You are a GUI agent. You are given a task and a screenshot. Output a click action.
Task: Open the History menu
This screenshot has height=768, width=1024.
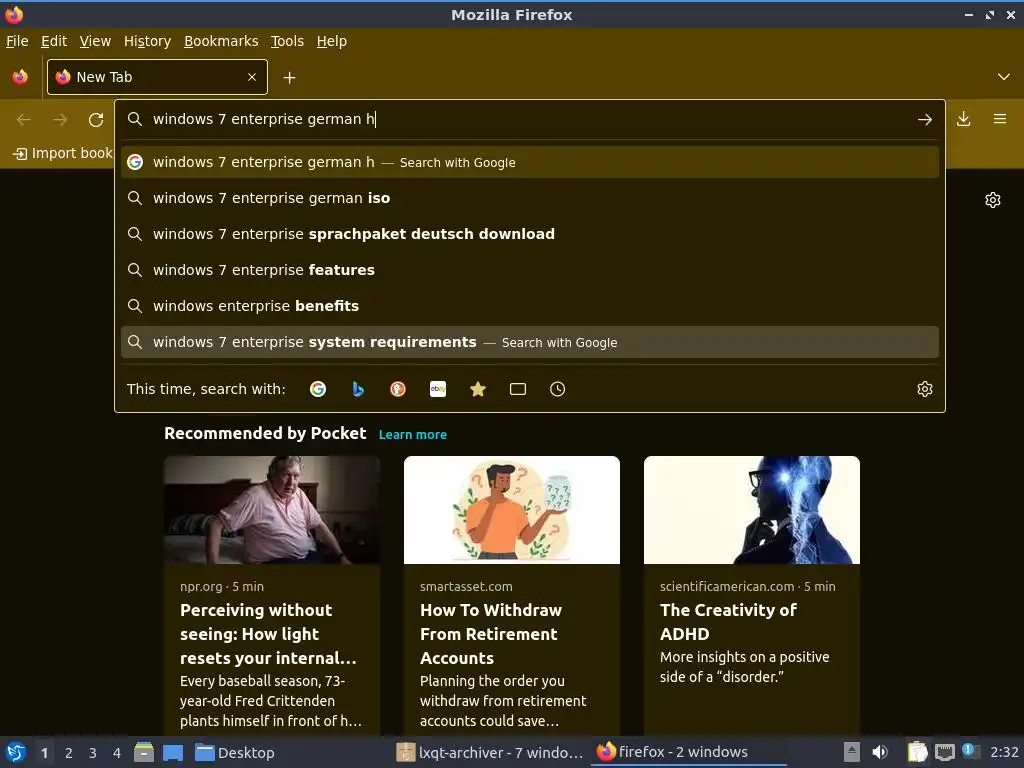pyautogui.click(x=148, y=41)
